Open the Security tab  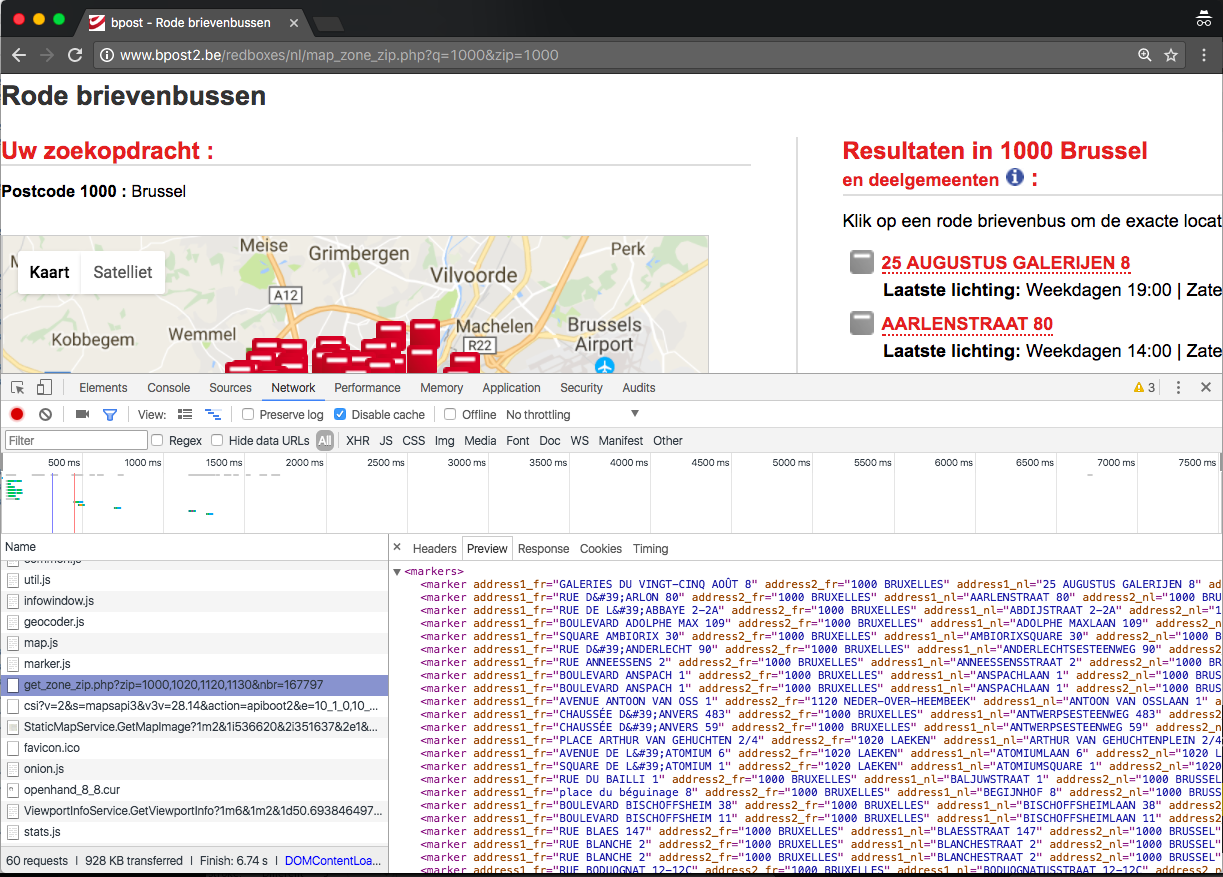coord(582,388)
